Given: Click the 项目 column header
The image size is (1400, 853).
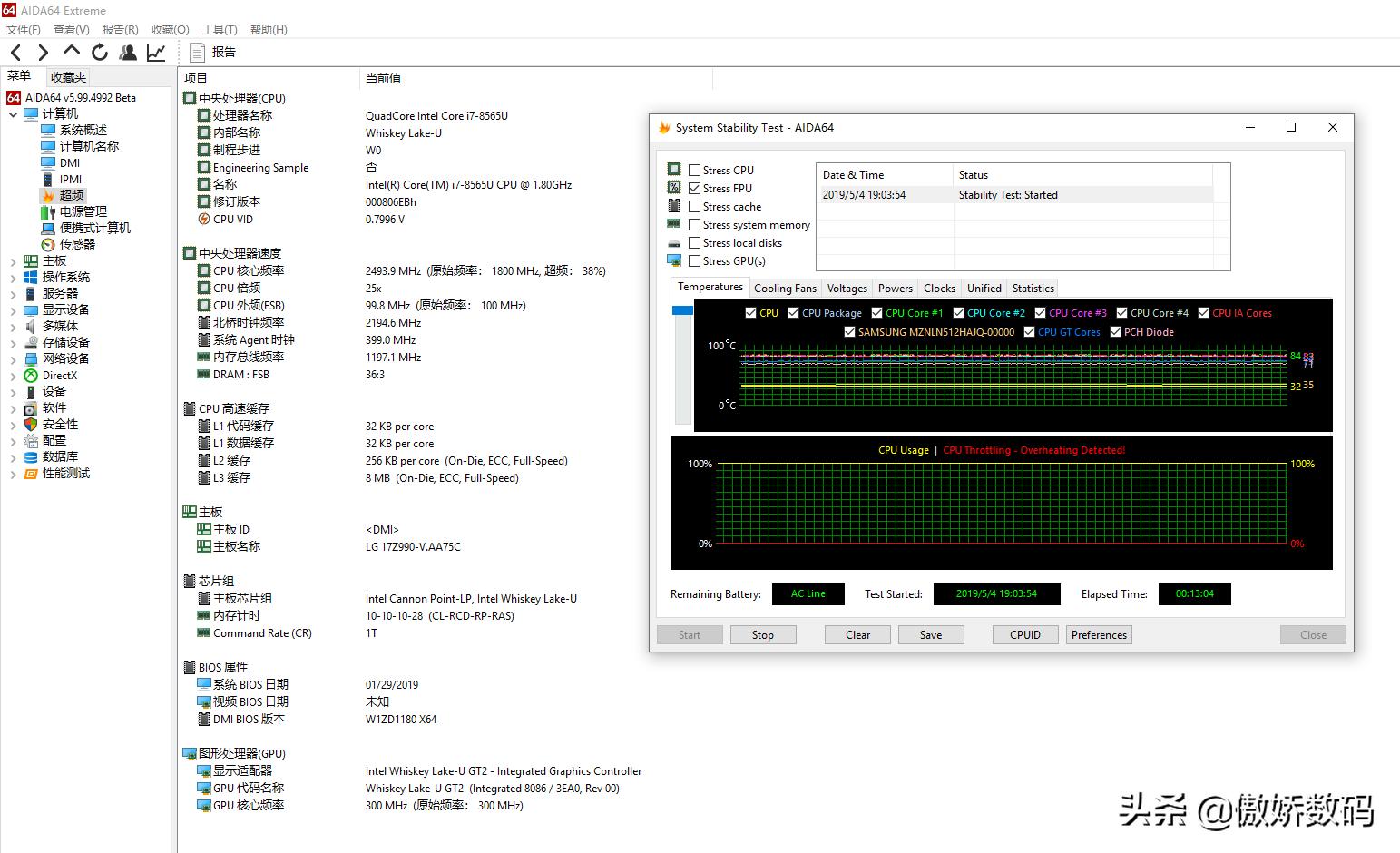Looking at the screenshot, I should pyautogui.click(x=269, y=78).
